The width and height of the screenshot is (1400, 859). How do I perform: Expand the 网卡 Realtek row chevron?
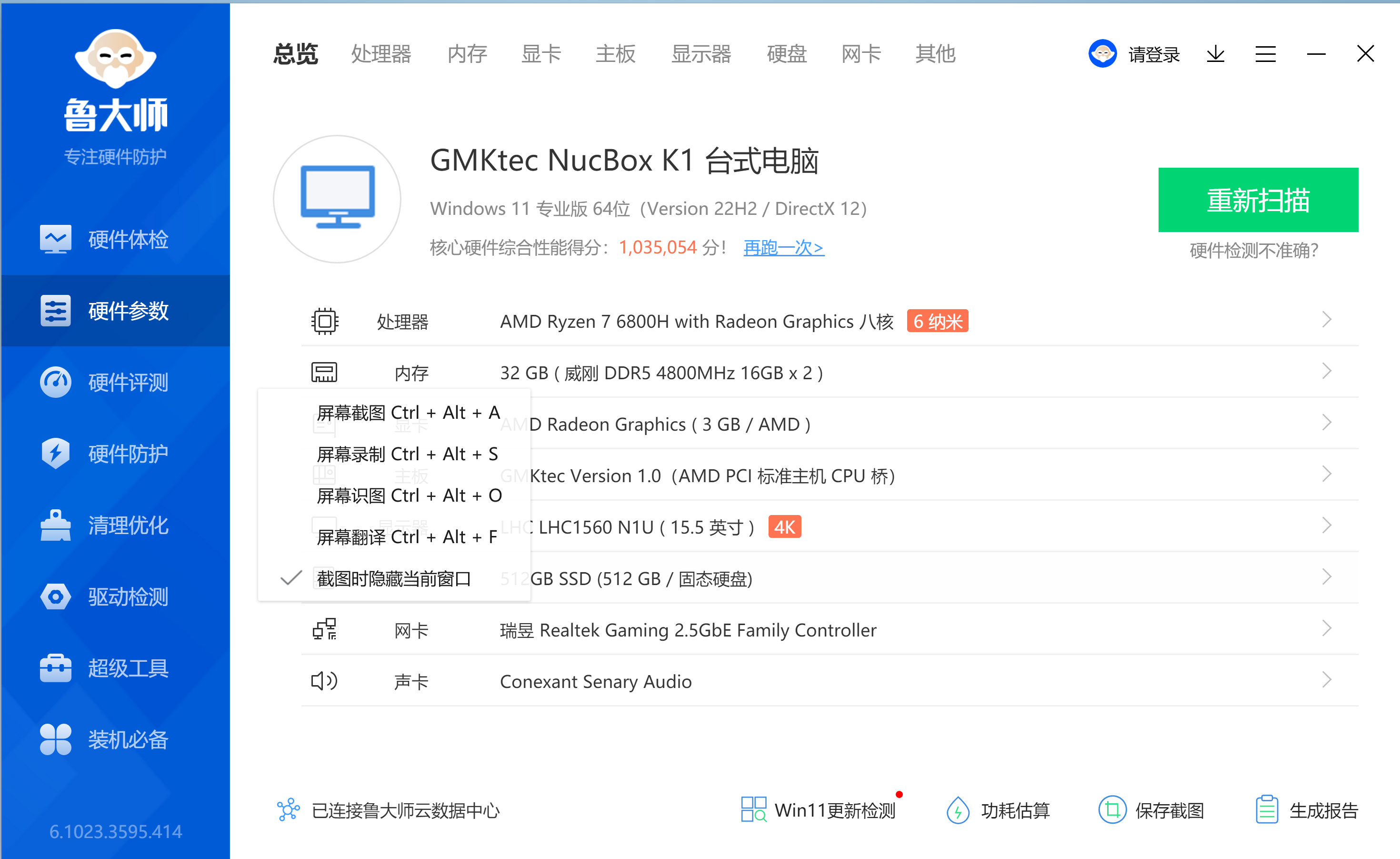(x=1327, y=629)
